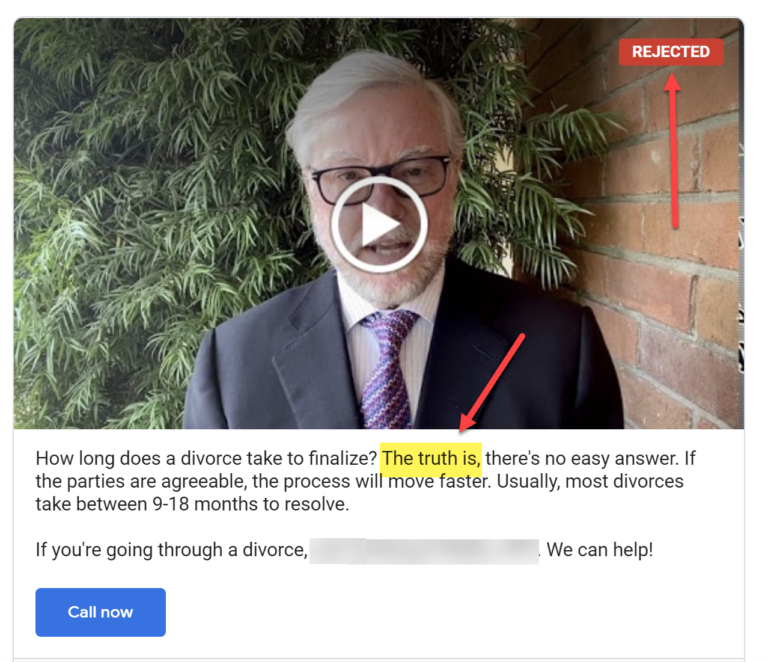768x662 pixels.
Task: Click the brick wall in the video thumbnail
Action: (x=676, y=294)
